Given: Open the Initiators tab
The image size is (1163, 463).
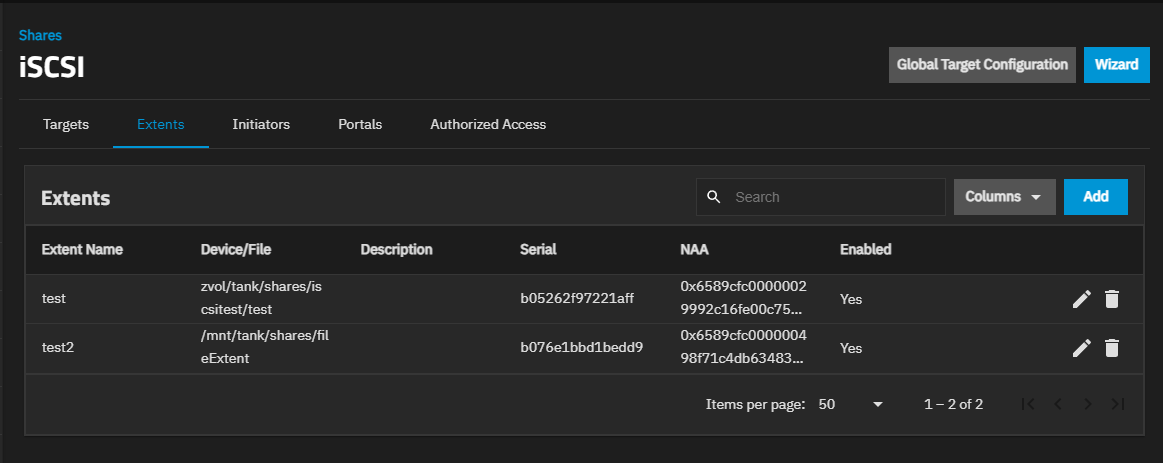Looking at the screenshot, I should pyautogui.click(x=261, y=125).
